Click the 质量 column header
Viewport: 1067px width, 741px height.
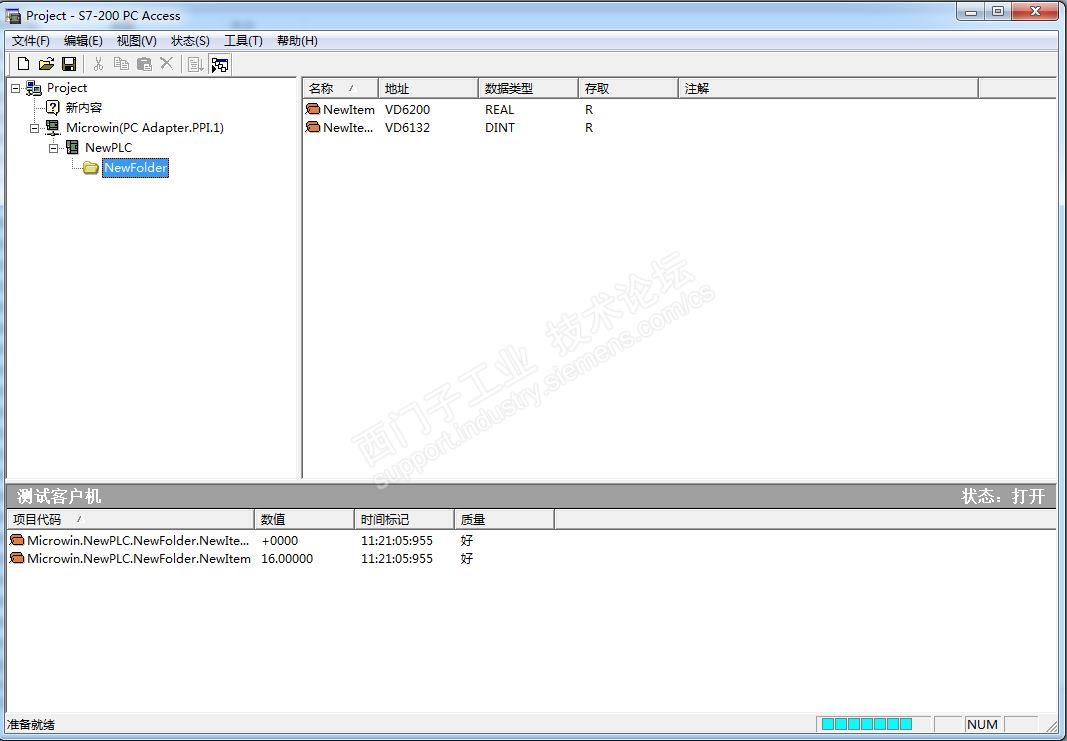[x=504, y=519]
